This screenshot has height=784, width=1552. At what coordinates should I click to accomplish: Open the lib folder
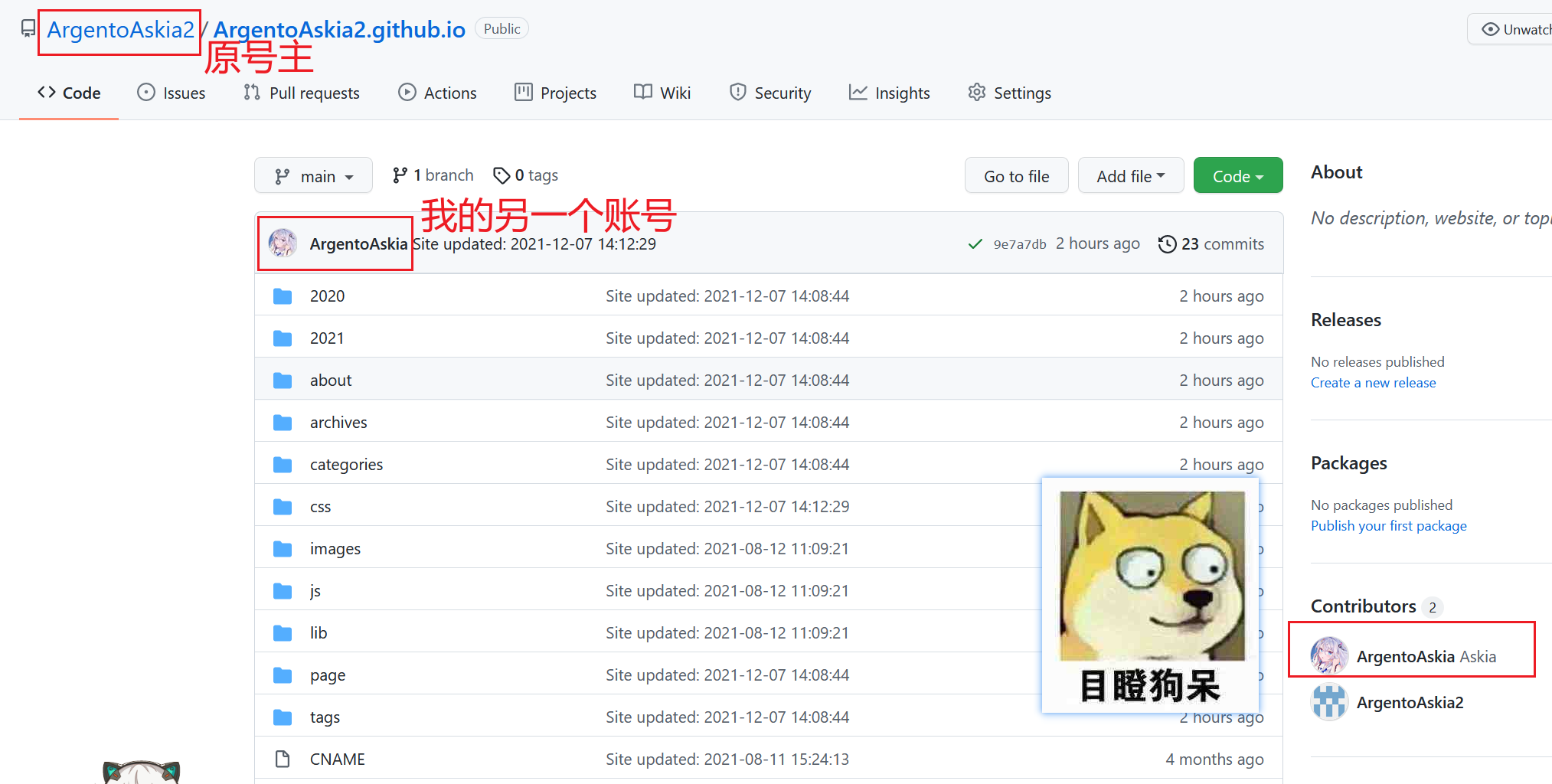point(319,633)
